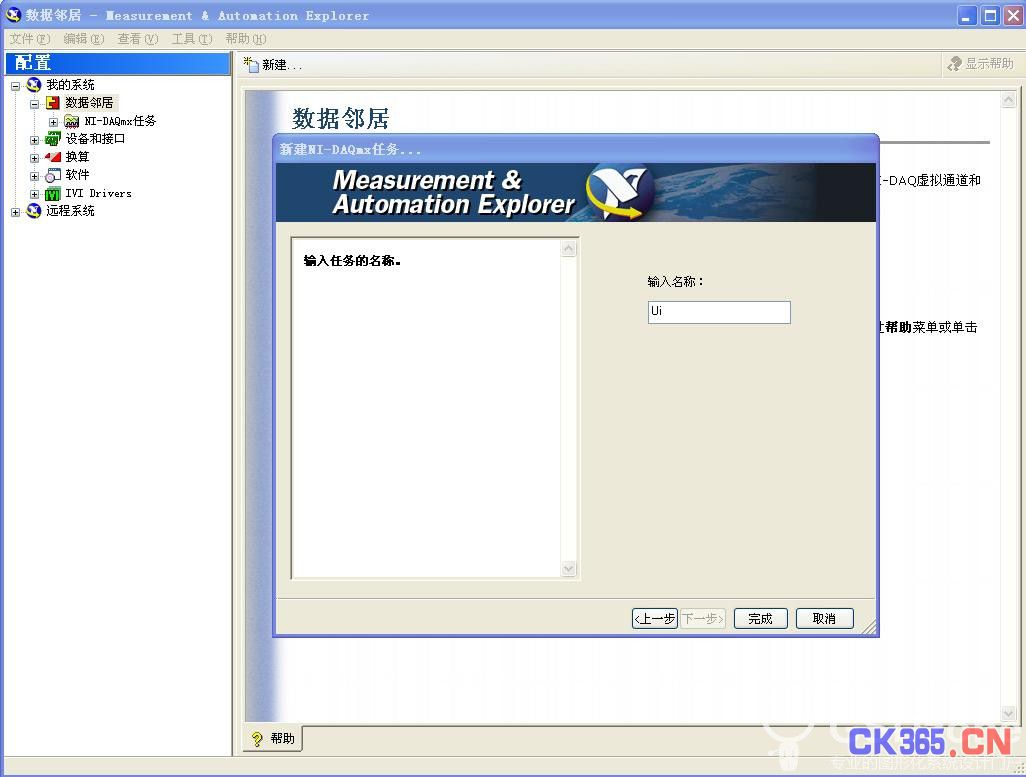Click the task name input field
Viewport: 1026px width, 777px height.
[719, 312]
